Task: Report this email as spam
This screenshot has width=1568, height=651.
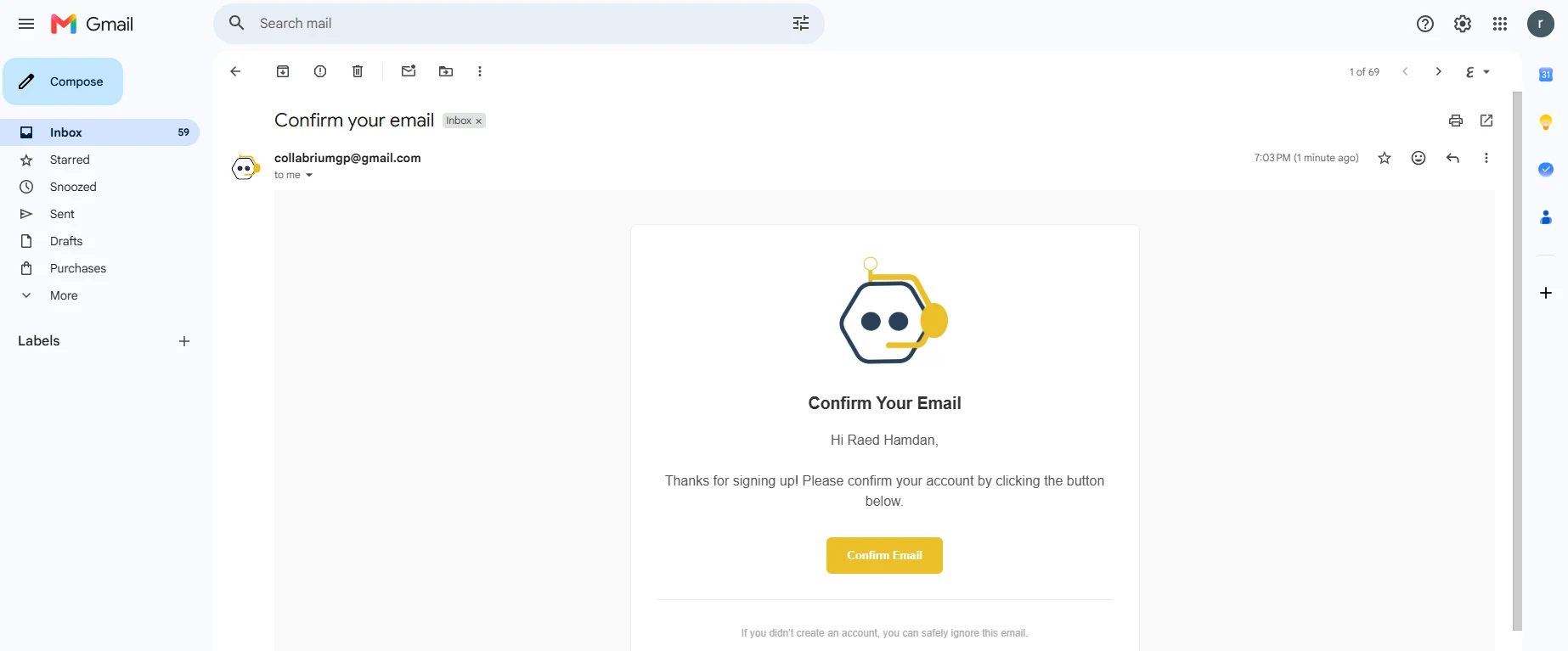Action: [x=320, y=71]
